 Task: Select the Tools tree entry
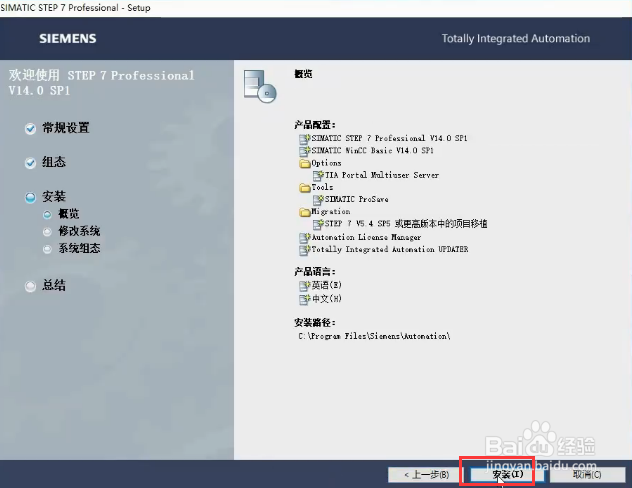[x=322, y=187]
